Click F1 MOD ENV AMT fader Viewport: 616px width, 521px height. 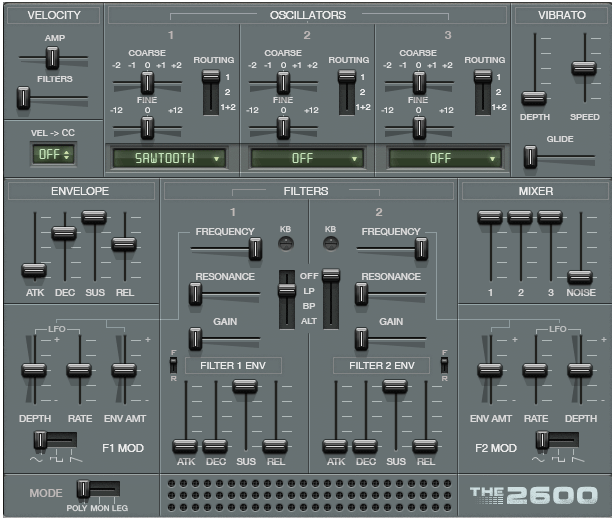click(x=124, y=370)
